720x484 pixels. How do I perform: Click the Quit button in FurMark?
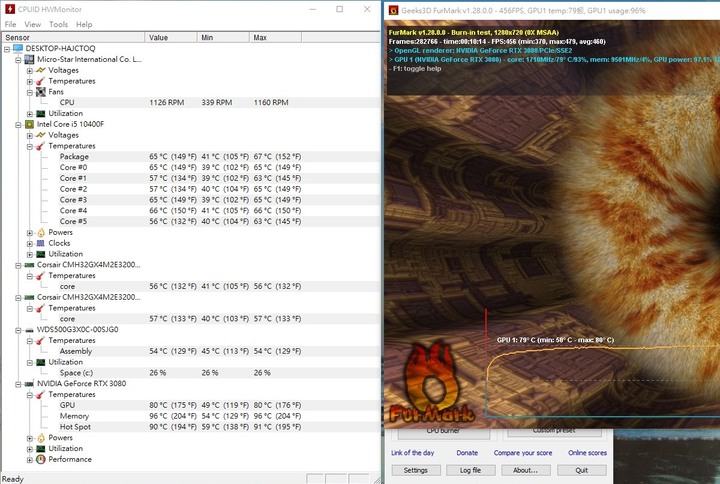(x=581, y=470)
